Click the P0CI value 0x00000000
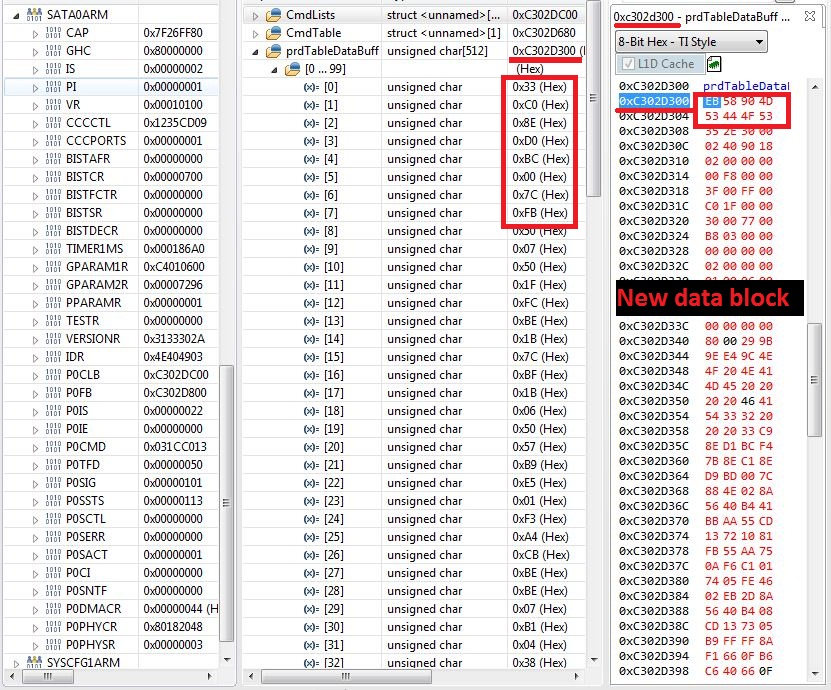Screen dimensions: 831x690 pyautogui.click(x=173, y=573)
